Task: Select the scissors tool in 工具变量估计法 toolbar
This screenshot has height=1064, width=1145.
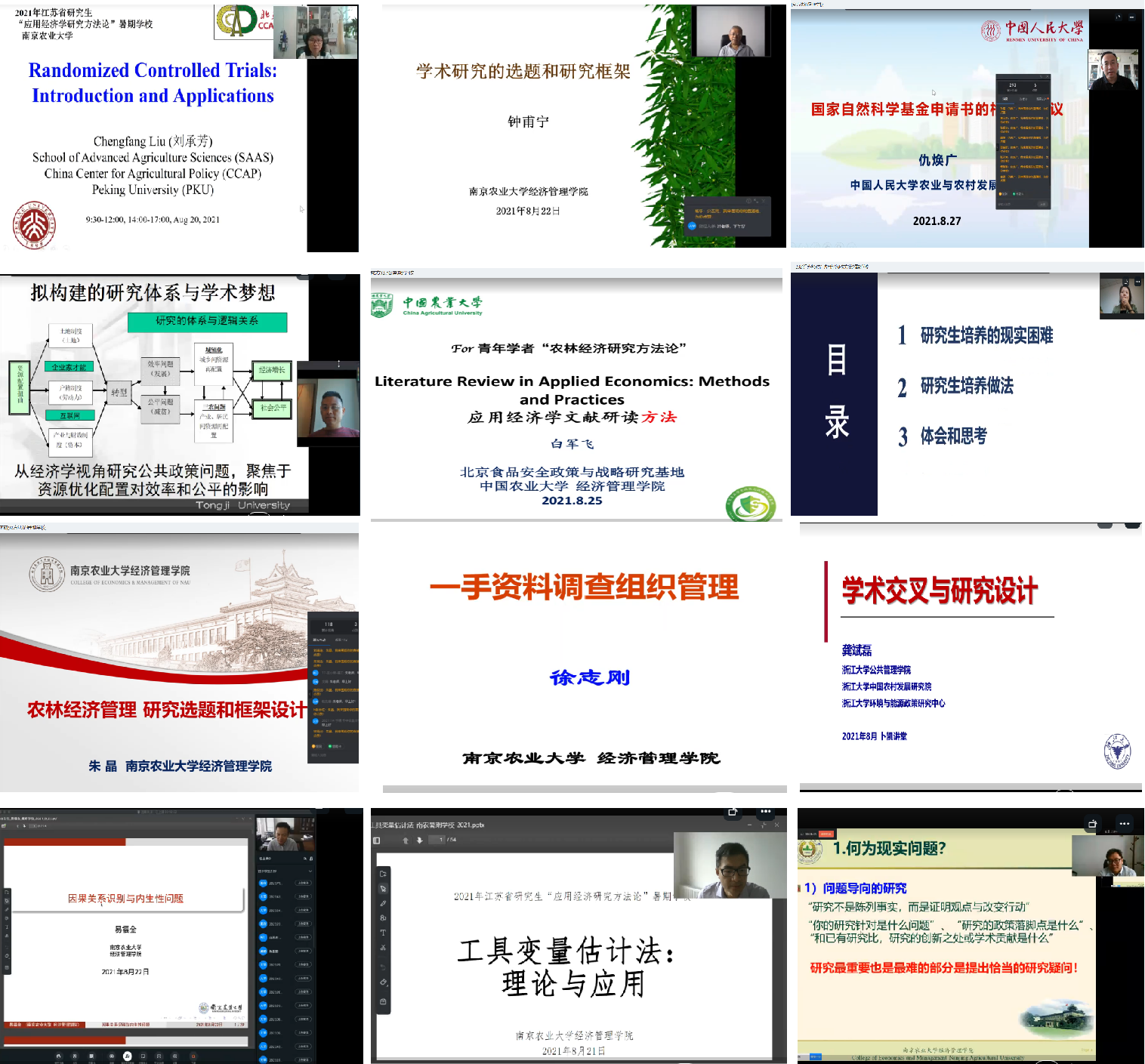Action: point(383,947)
